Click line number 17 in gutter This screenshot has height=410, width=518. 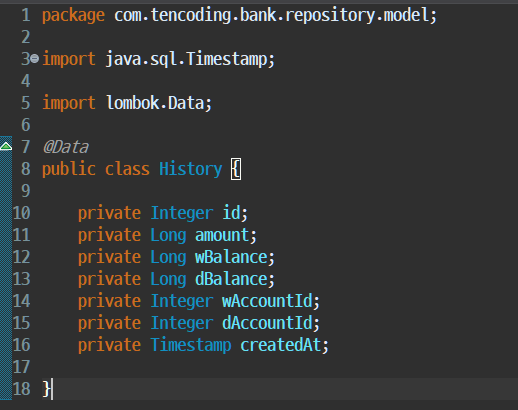[x=21, y=367]
